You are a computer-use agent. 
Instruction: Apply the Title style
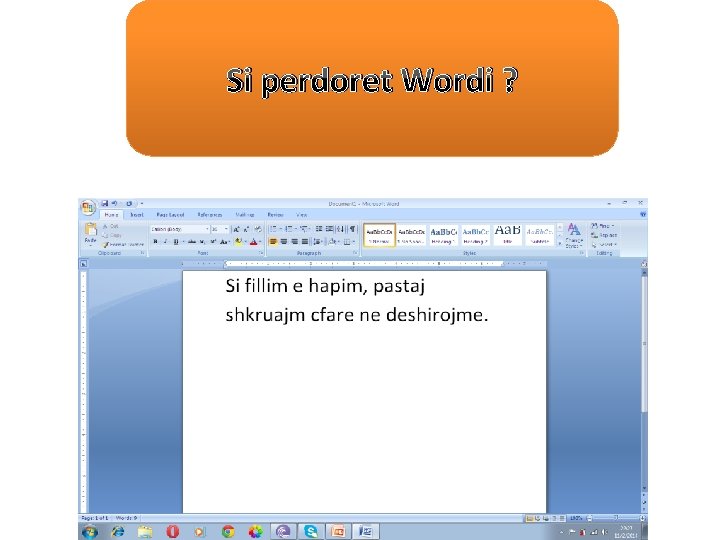tap(507, 235)
